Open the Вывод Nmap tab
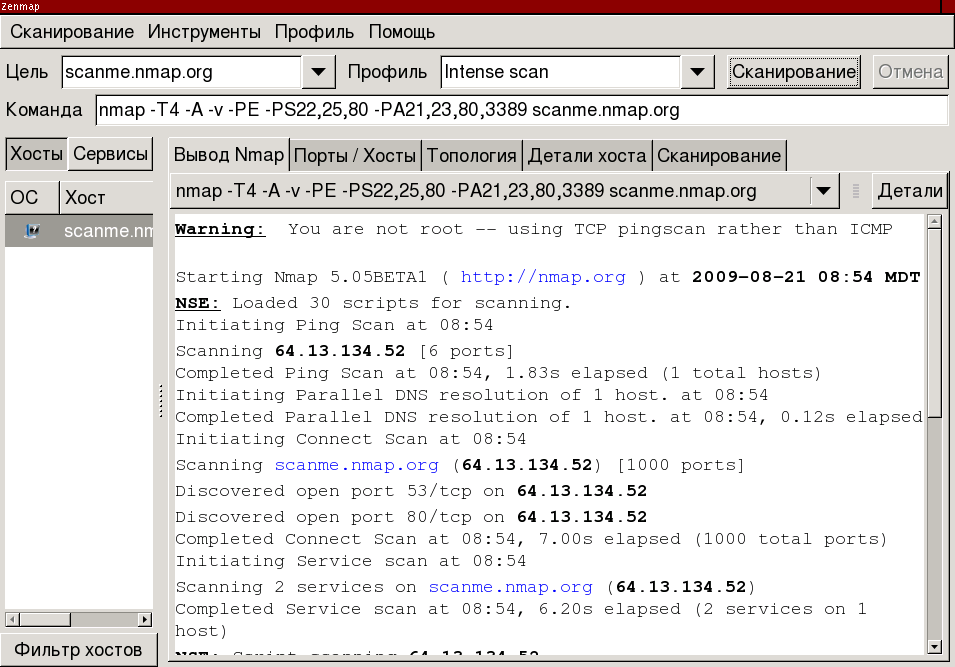 tap(229, 154)
